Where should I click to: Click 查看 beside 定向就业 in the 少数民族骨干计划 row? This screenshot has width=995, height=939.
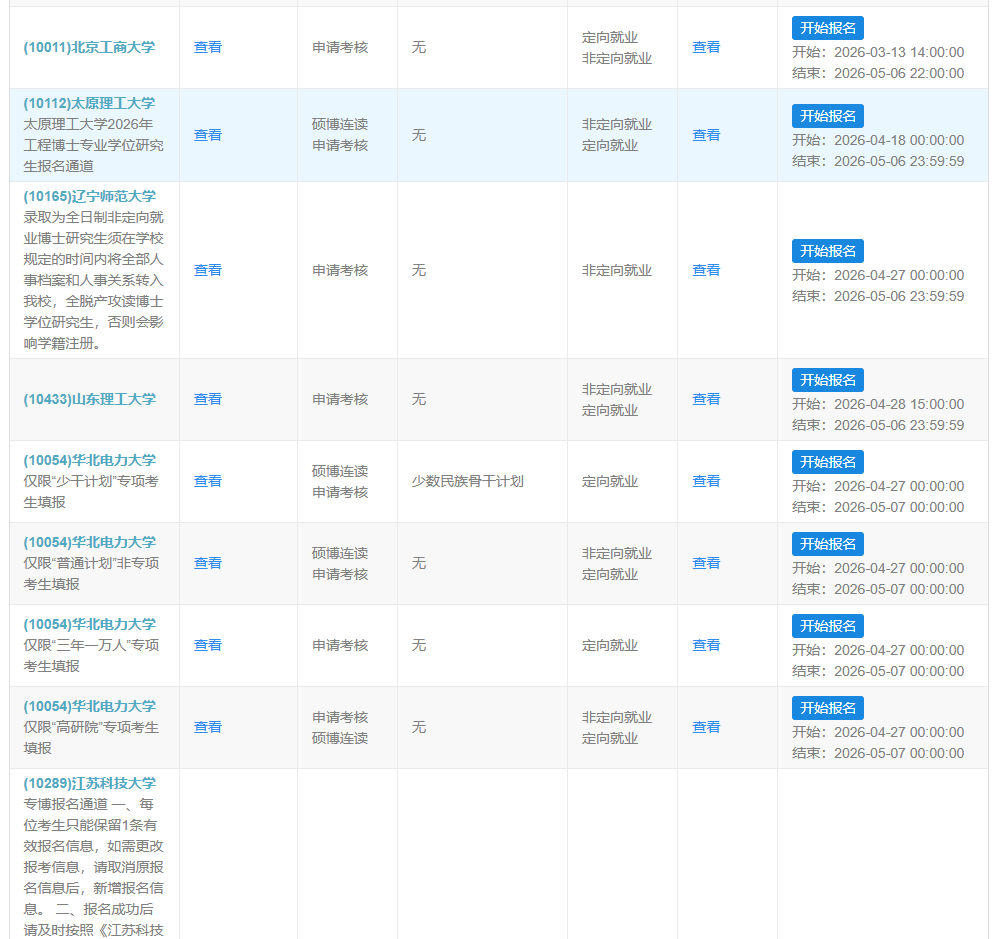706,481
